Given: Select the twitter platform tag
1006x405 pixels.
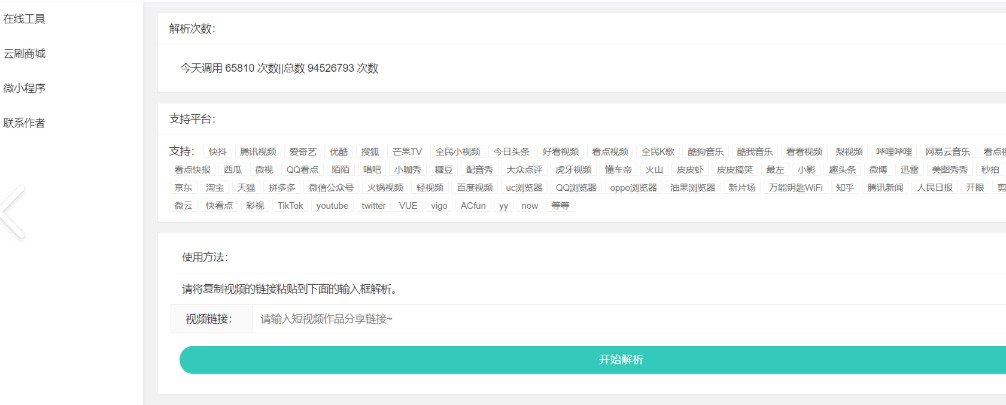Looking at the screenshot, I should [373, 205].
